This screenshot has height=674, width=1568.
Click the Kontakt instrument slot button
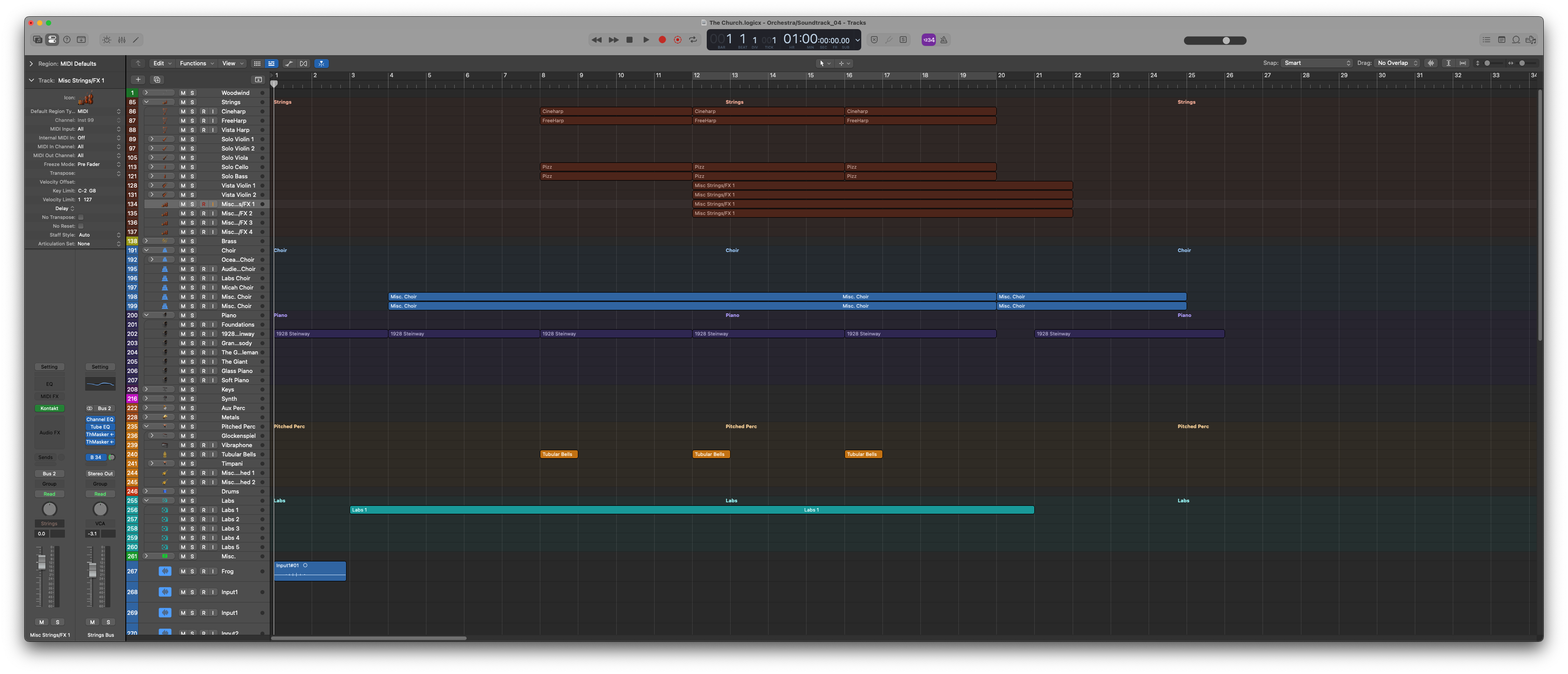tap(49, 409)
